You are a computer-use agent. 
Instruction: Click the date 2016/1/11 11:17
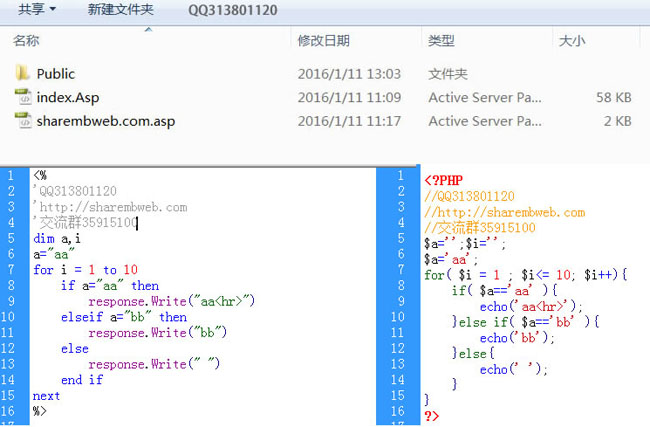point(349,121)
